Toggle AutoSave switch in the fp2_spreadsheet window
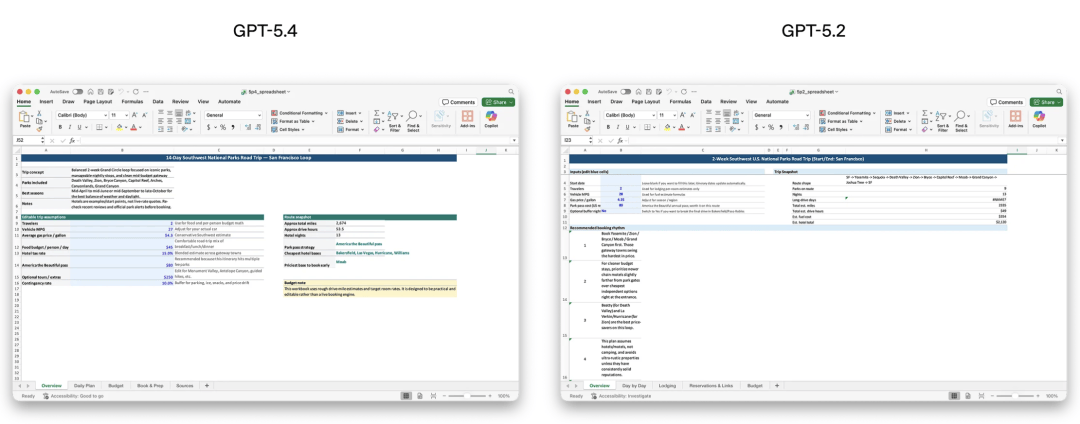The height and width of the screenshot is (424, 1080). pyautogui.click(x=626, y=91)
